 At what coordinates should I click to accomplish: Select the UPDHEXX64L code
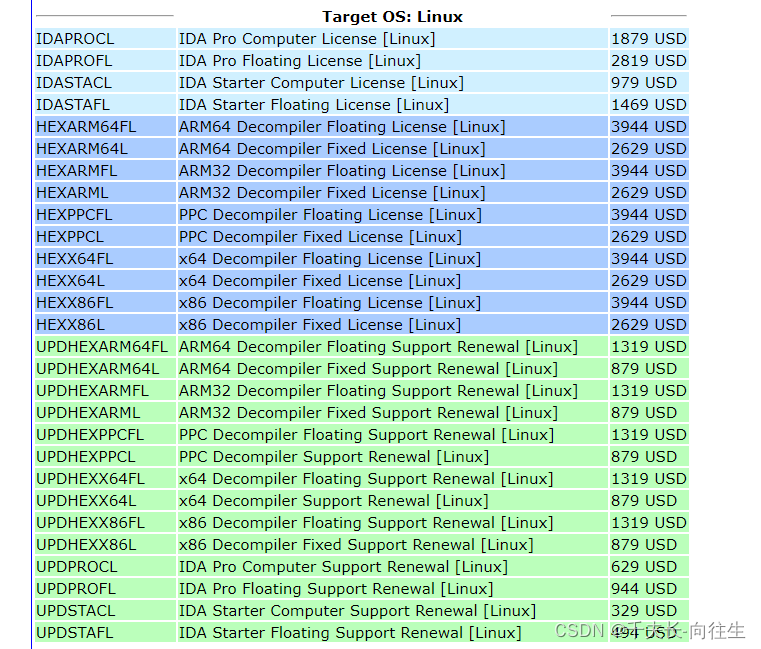(x=86, y=501)
